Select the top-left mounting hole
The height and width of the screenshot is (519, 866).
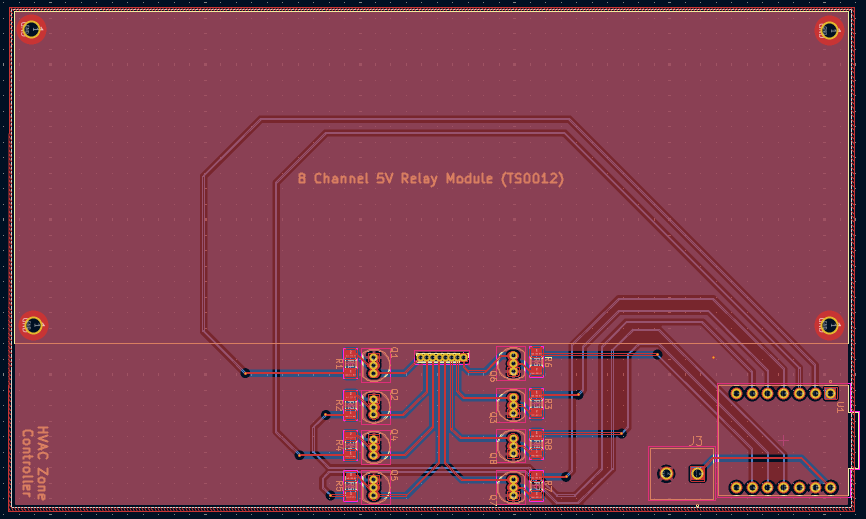pos(31,30)
